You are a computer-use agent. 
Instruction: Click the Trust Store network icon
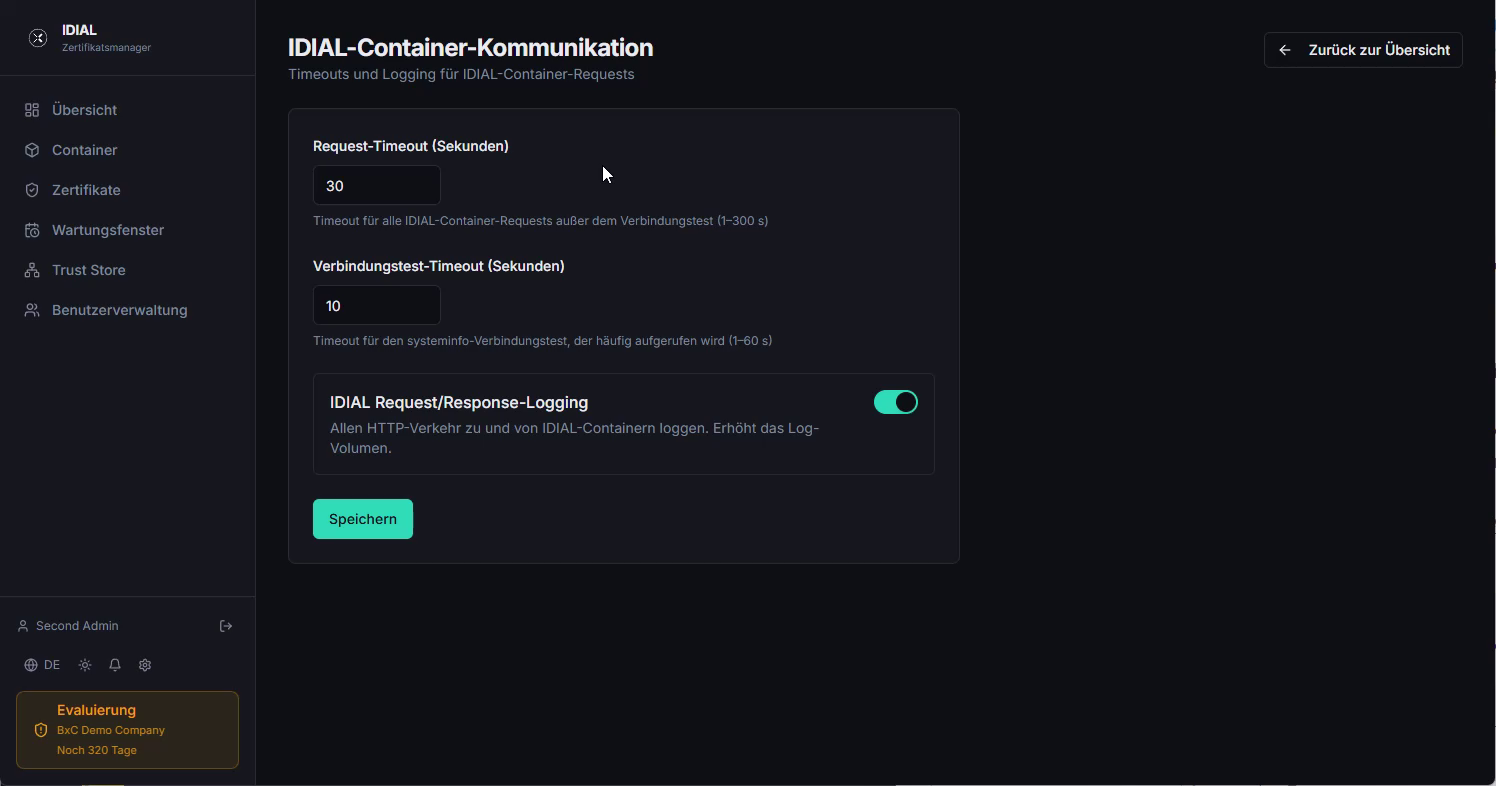tap(32, 270)
